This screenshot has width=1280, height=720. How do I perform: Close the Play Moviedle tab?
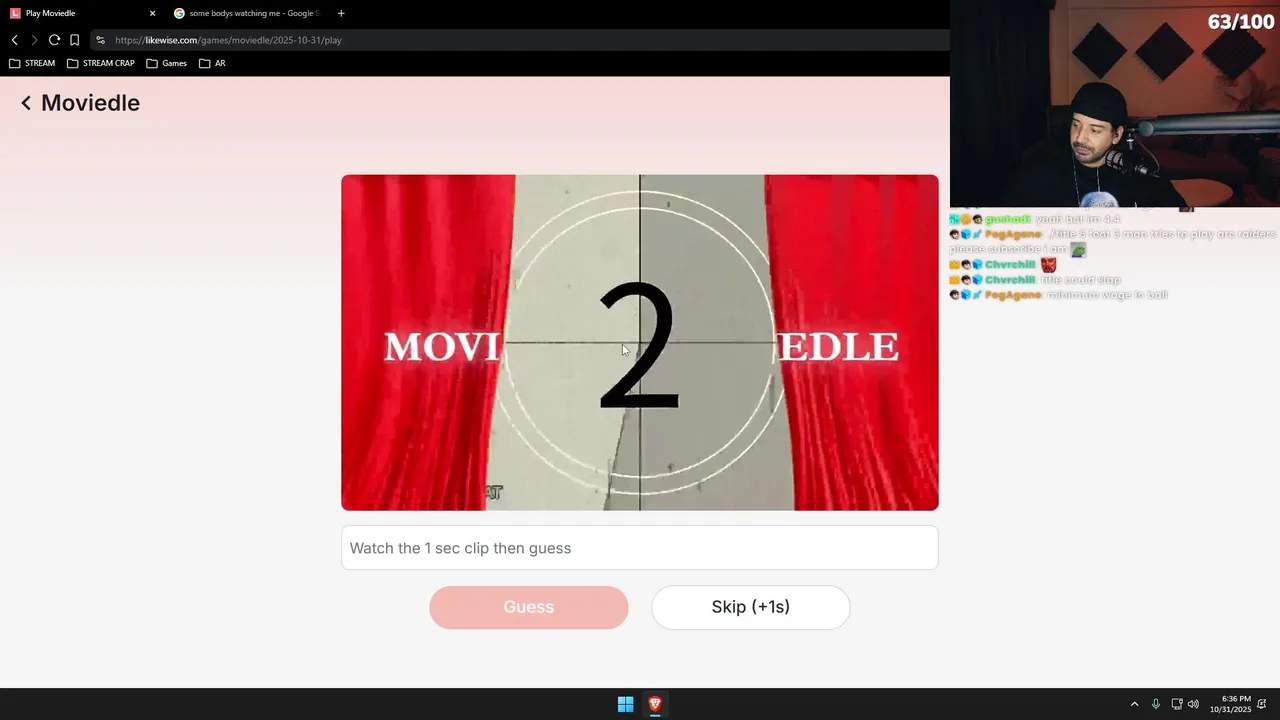pos(152,13)
